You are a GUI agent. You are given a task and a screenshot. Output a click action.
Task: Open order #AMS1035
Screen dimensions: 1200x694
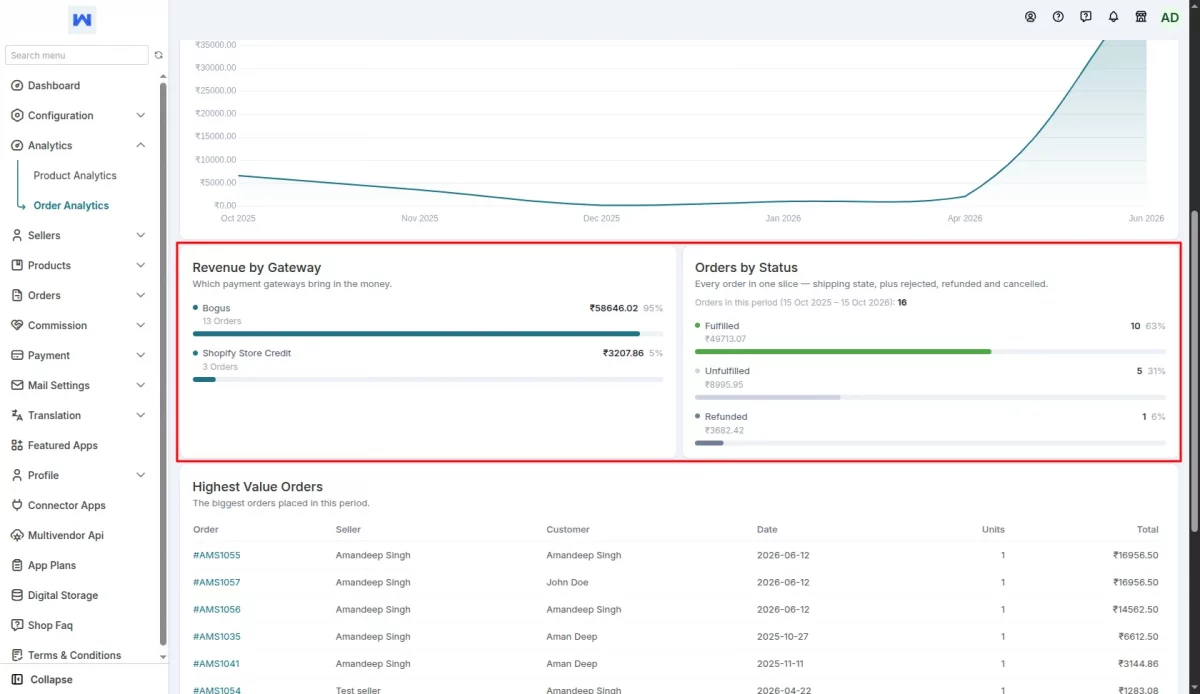coord(216,637)
